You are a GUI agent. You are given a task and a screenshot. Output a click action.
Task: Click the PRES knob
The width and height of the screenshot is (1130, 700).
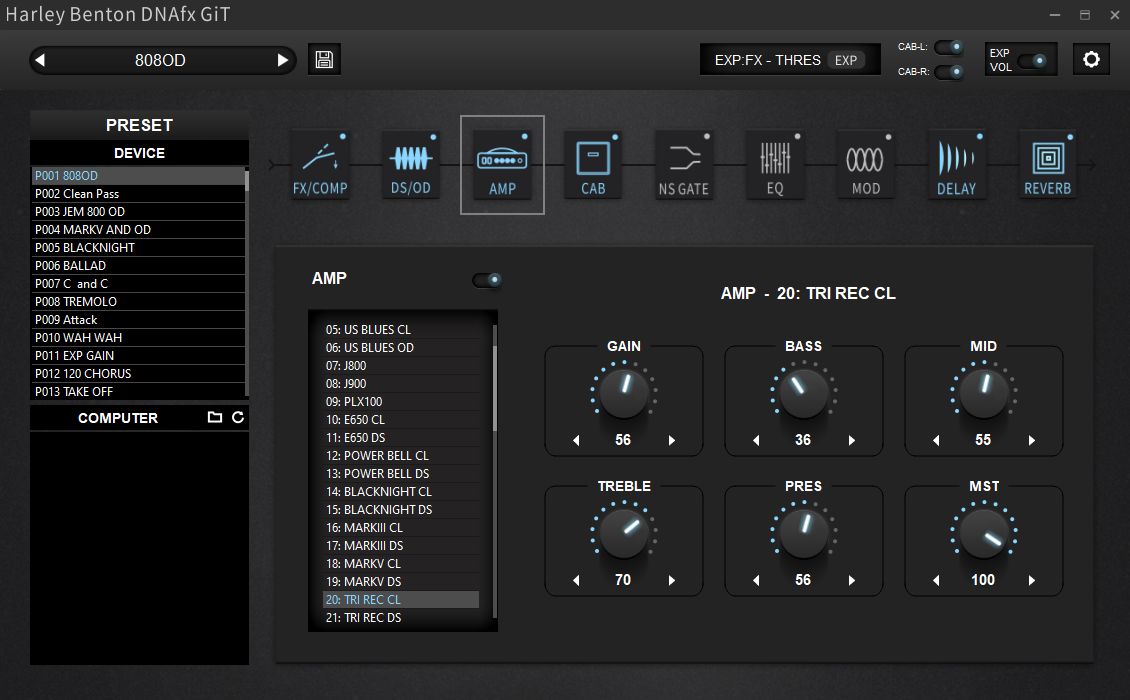(x=804, y=533)
